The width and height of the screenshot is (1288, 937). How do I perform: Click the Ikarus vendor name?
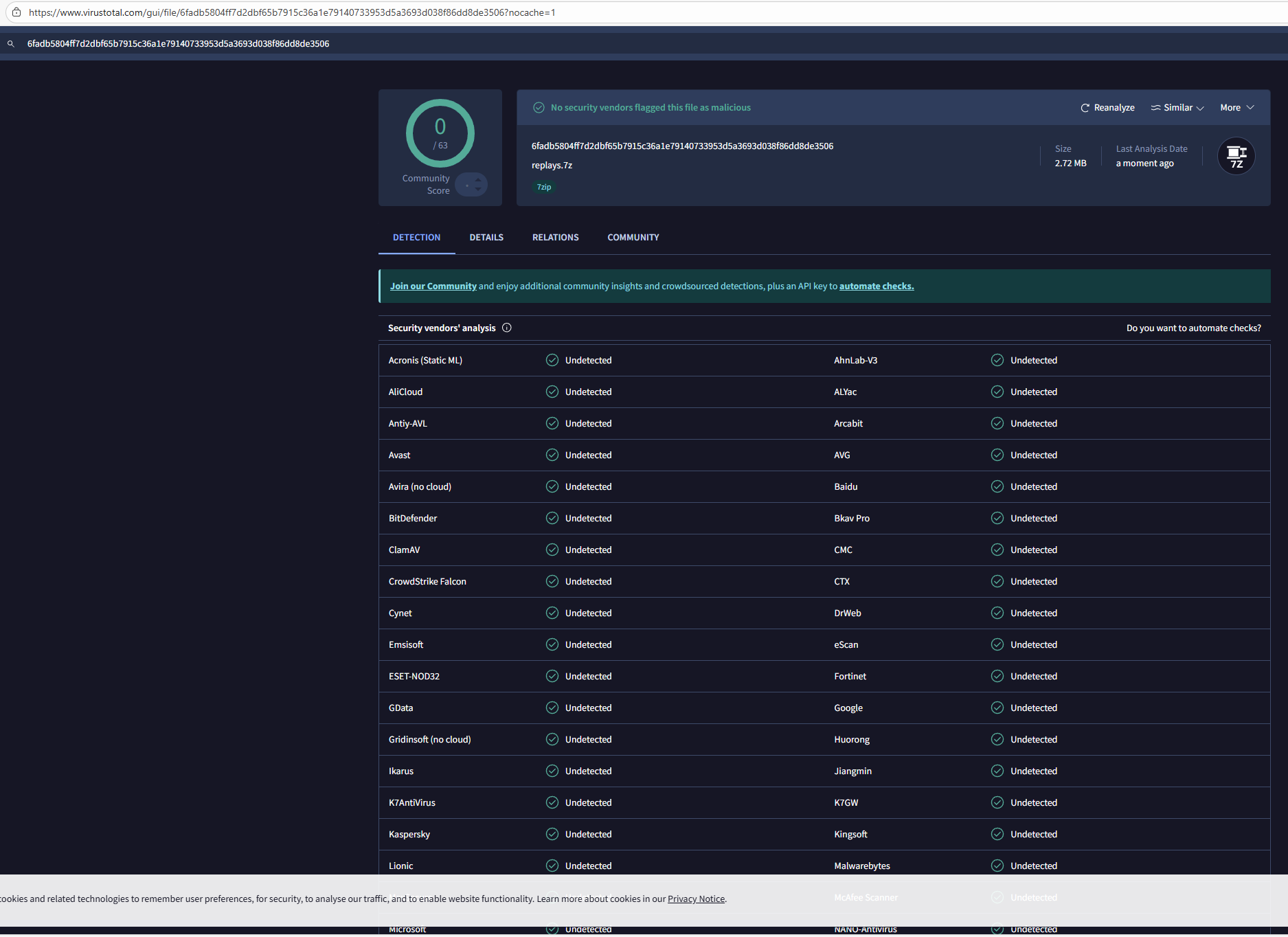(401, 771)
